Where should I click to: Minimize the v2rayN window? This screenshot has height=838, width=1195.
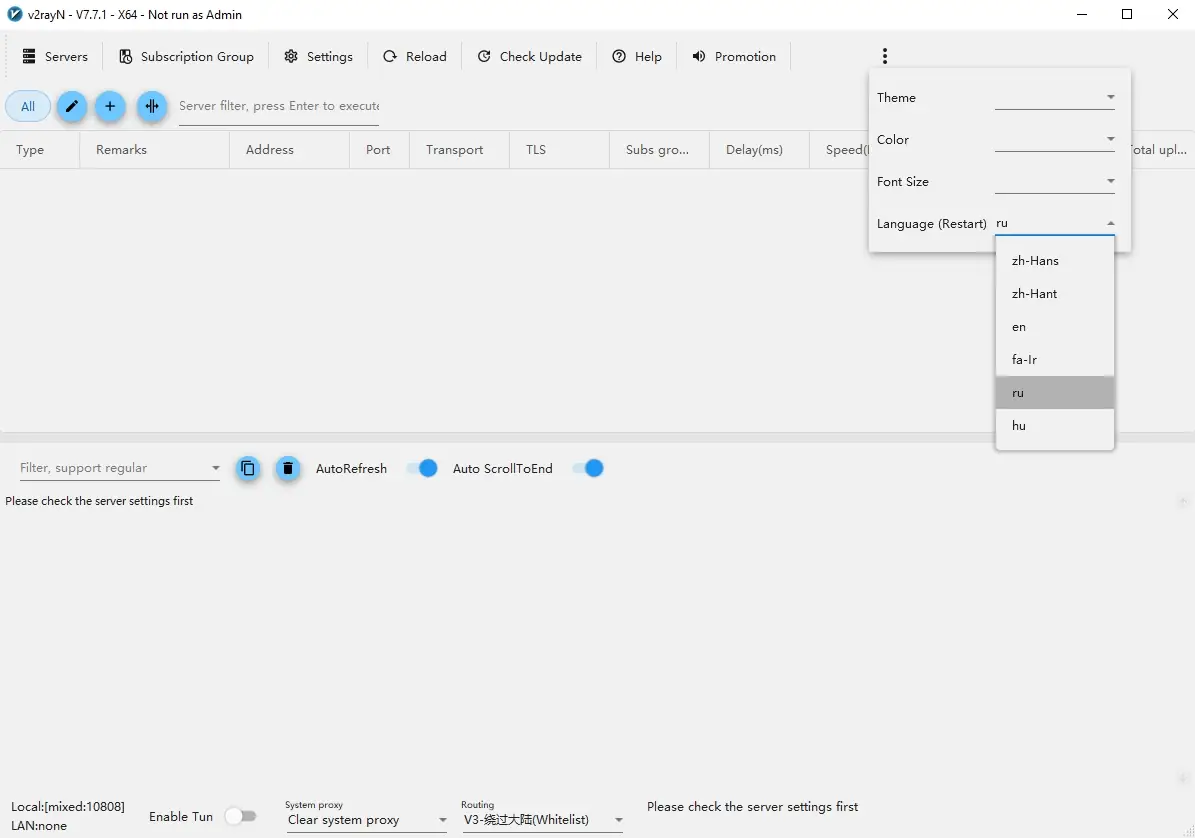click(1081, 14)
